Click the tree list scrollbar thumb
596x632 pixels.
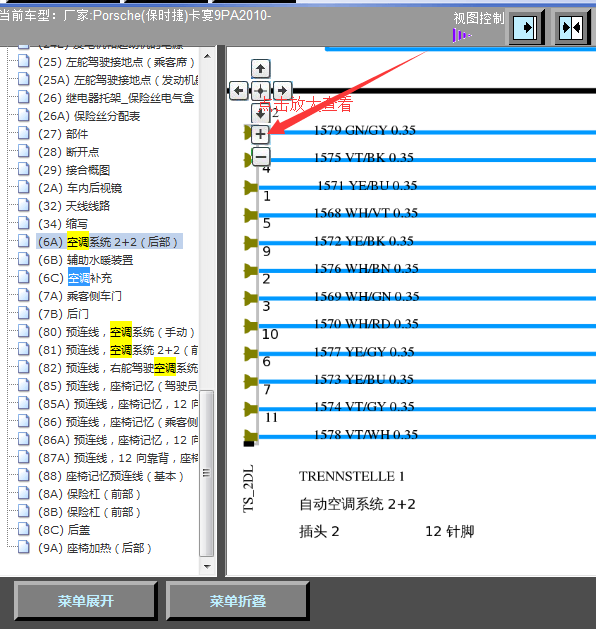(207, 474)
